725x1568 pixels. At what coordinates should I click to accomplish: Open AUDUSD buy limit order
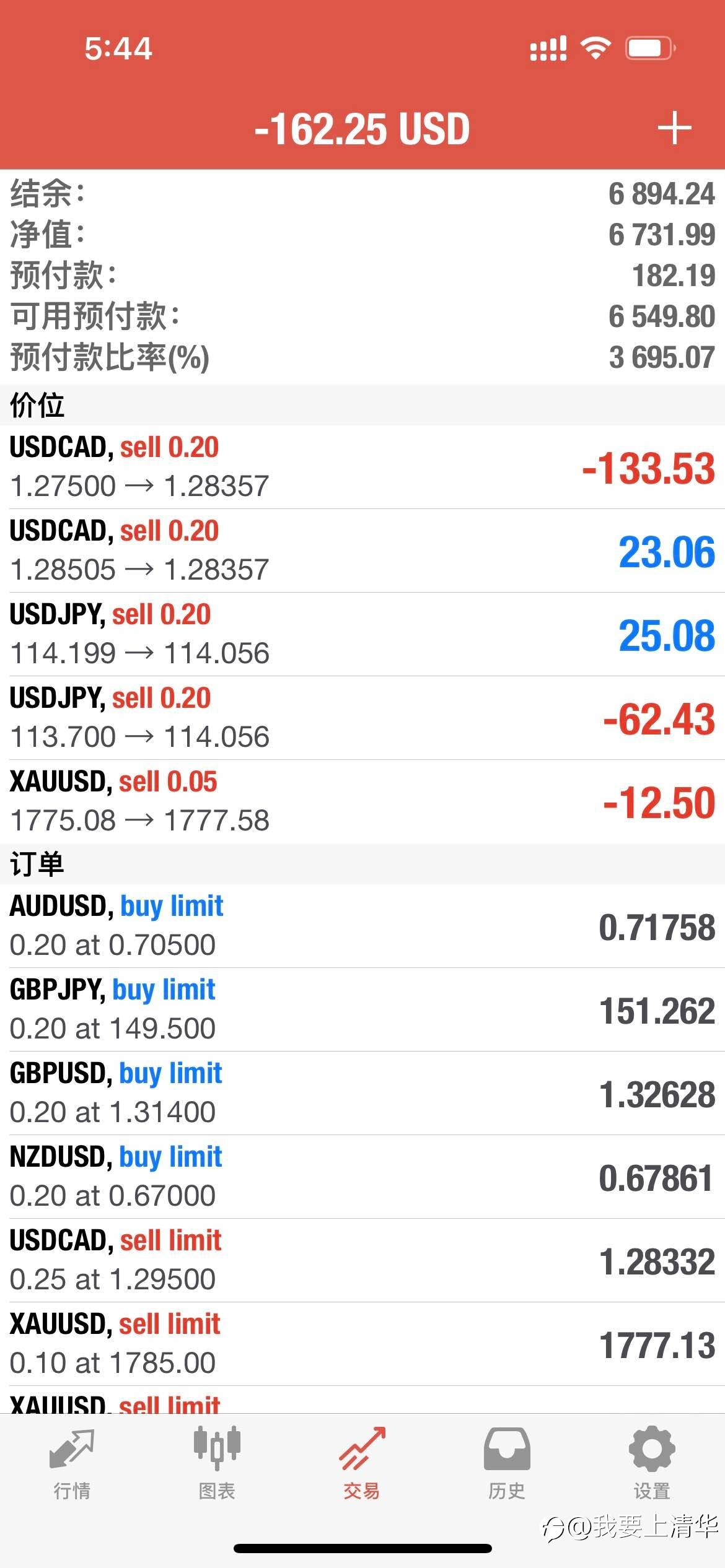(x=362, y=926)
